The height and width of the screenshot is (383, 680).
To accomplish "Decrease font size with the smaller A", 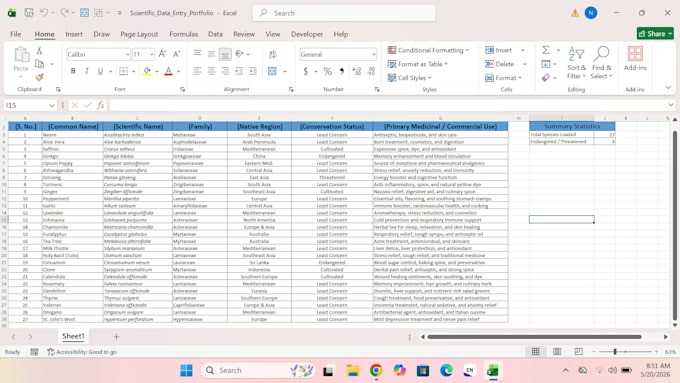I will (x=177, y=54).
